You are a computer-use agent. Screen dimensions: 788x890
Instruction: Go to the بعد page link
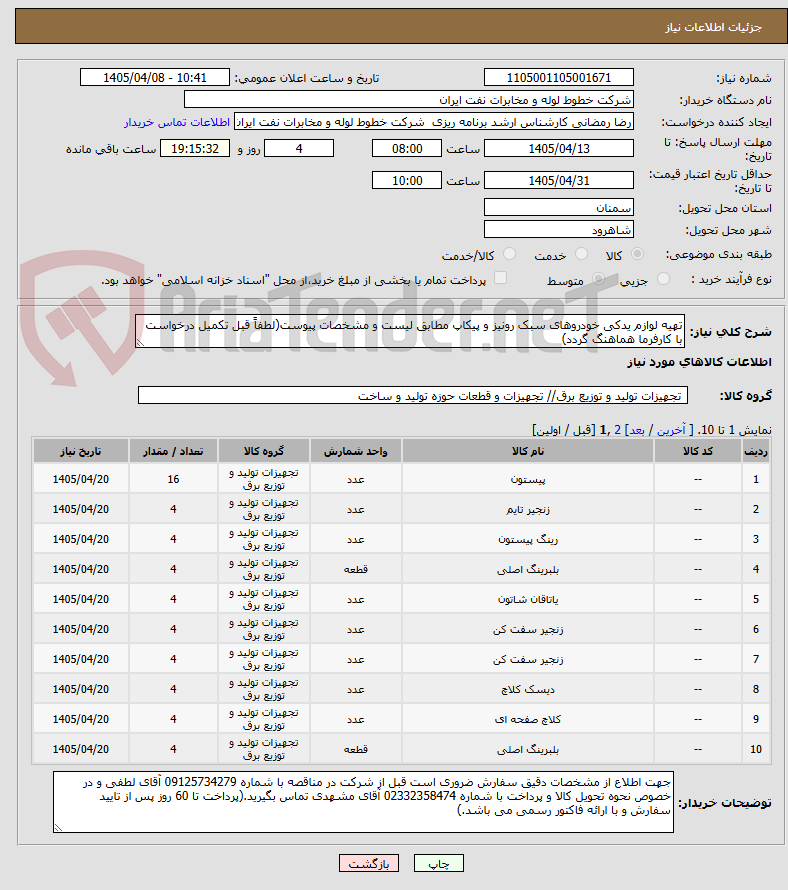(637, 430)
